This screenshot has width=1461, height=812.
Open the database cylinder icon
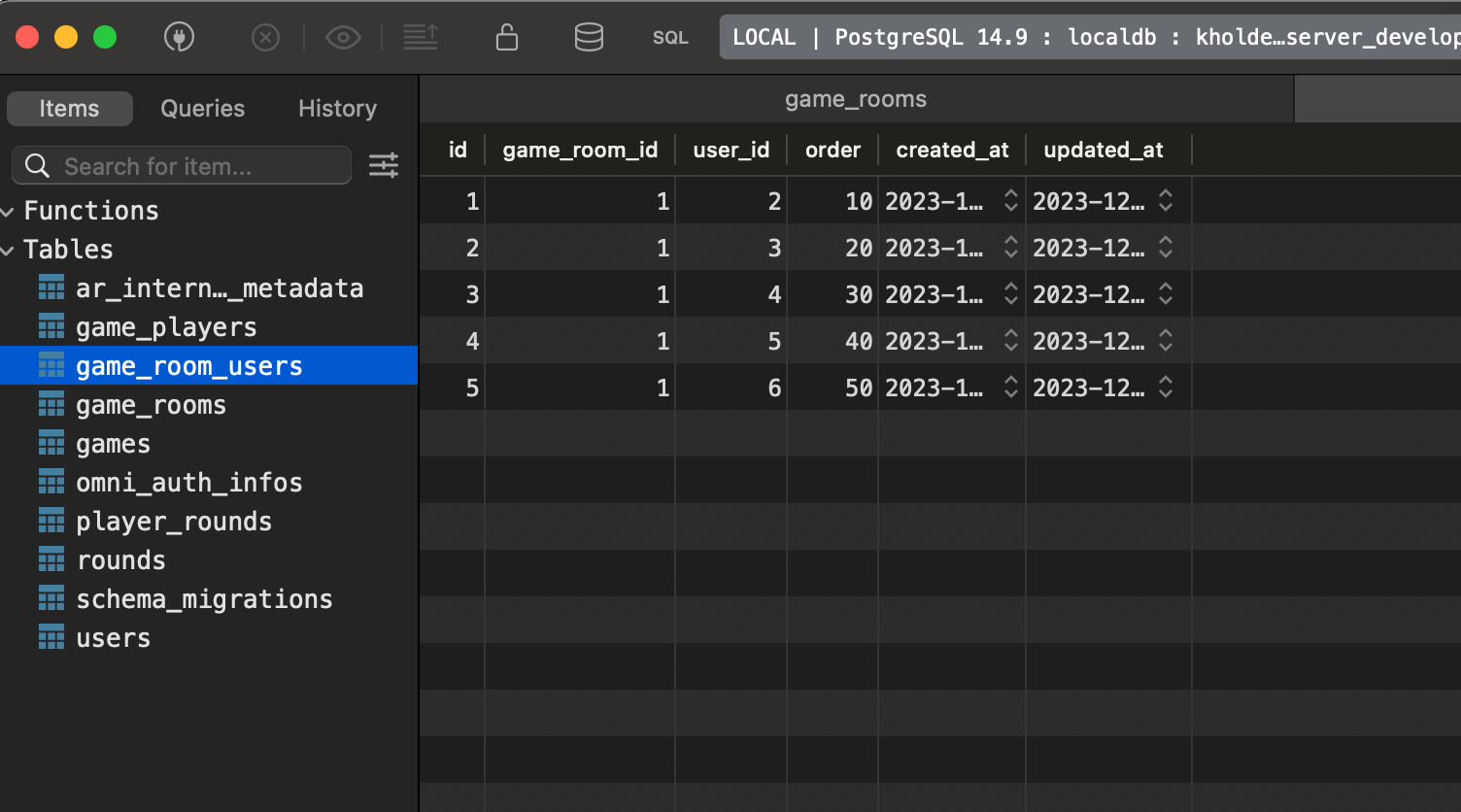589,38
